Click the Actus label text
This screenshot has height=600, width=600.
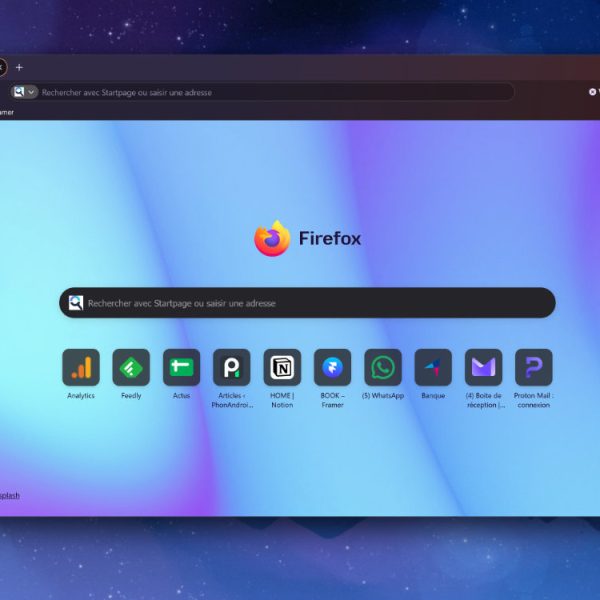(x=181, y=396)
